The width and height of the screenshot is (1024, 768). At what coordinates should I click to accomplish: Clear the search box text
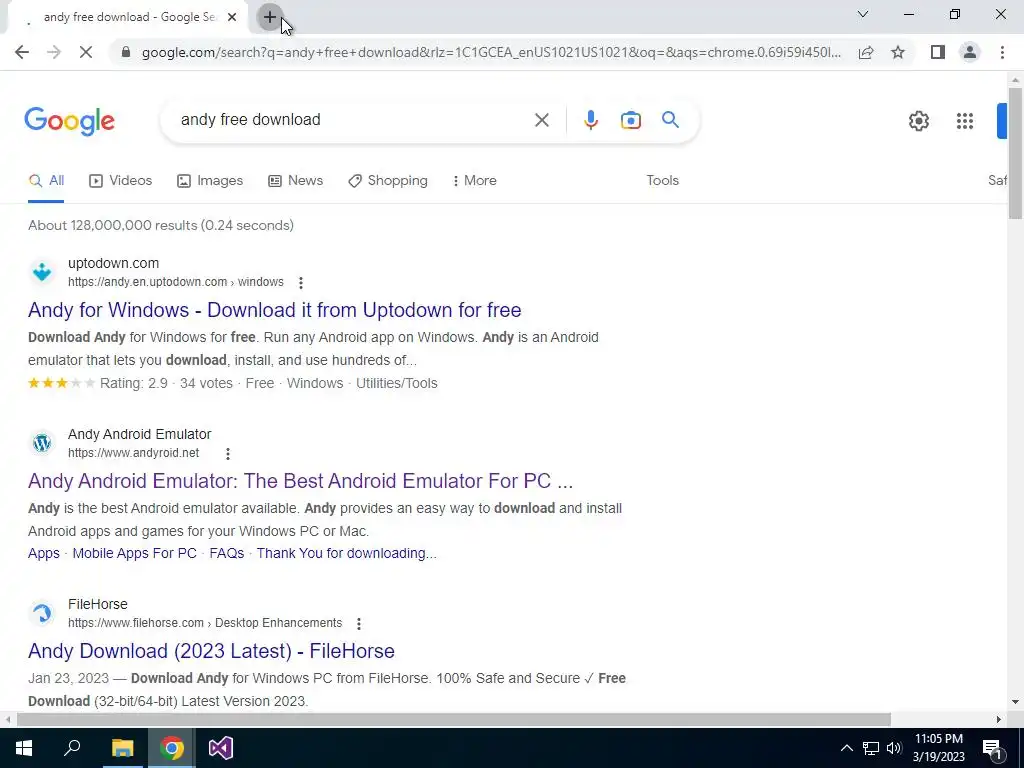(x=541, y=120)
